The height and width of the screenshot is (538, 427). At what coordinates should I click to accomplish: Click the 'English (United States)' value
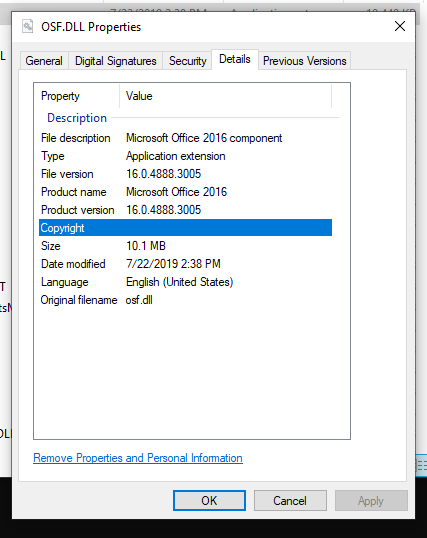click(x=180, y=282)
